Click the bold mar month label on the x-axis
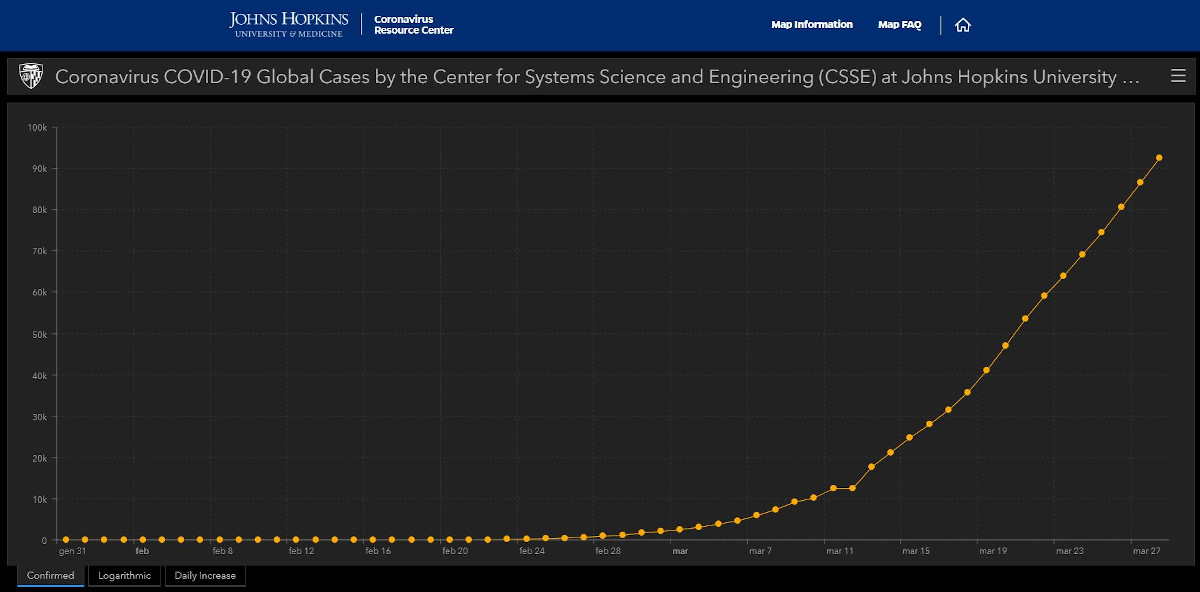The width and height of the screenshot is (1200, 592). point(680,551)
